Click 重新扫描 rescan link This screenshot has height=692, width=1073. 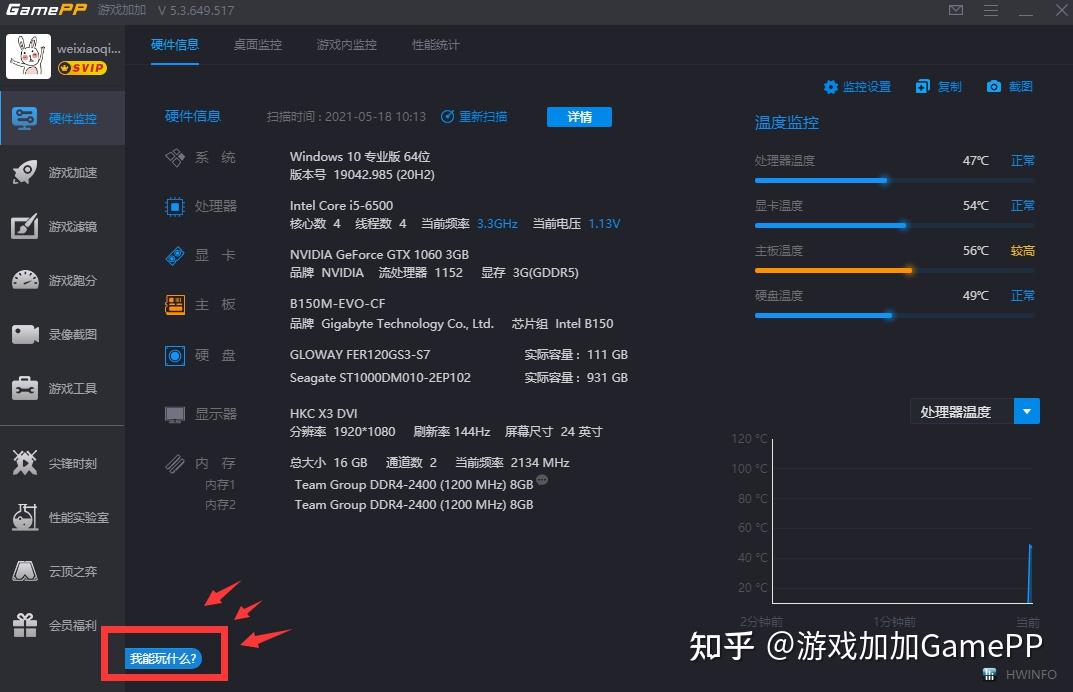[x=474, y=116]
